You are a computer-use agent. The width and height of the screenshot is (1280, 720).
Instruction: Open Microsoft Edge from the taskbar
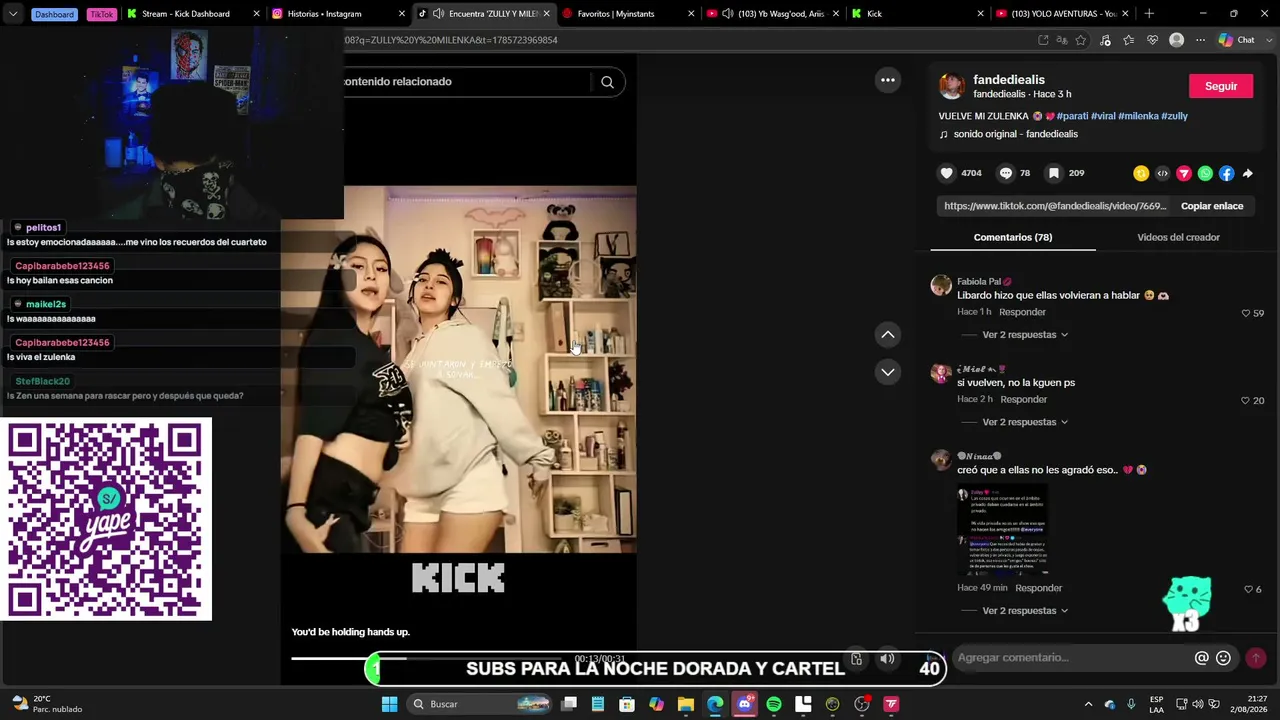coord(715,705)
